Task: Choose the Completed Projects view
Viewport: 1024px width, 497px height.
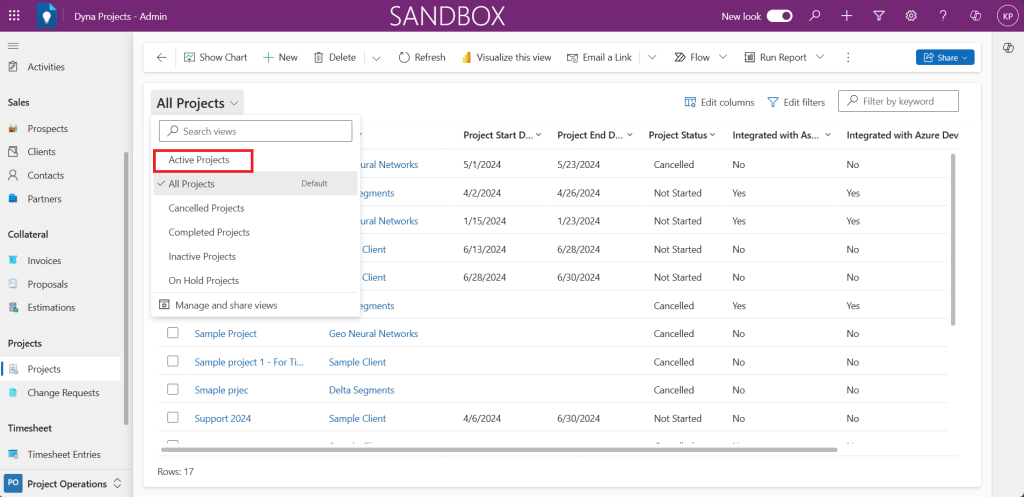Action: tap(209, 232)
